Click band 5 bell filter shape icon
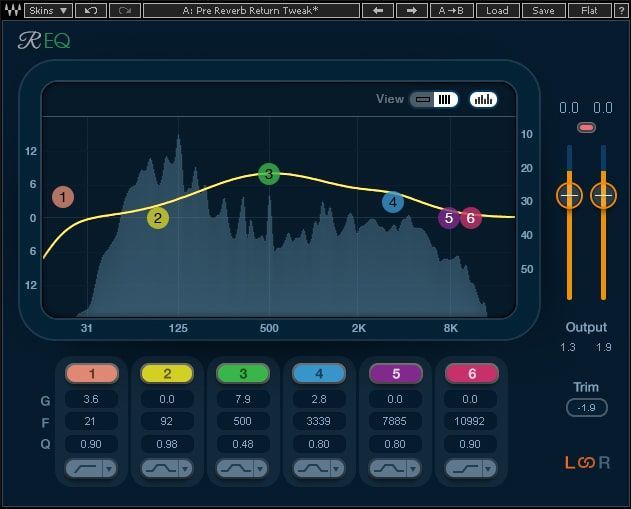The image size is (631, 509). coord(388,468)
